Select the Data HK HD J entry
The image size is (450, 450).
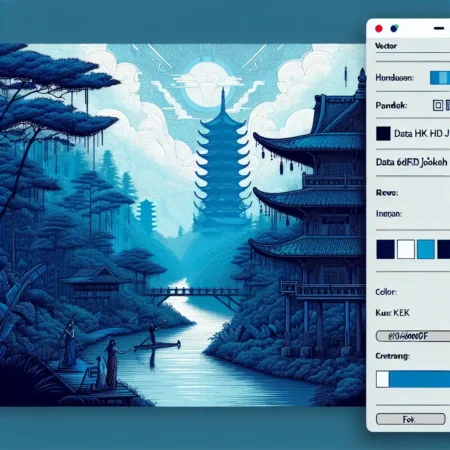click(x=422, y=134)
